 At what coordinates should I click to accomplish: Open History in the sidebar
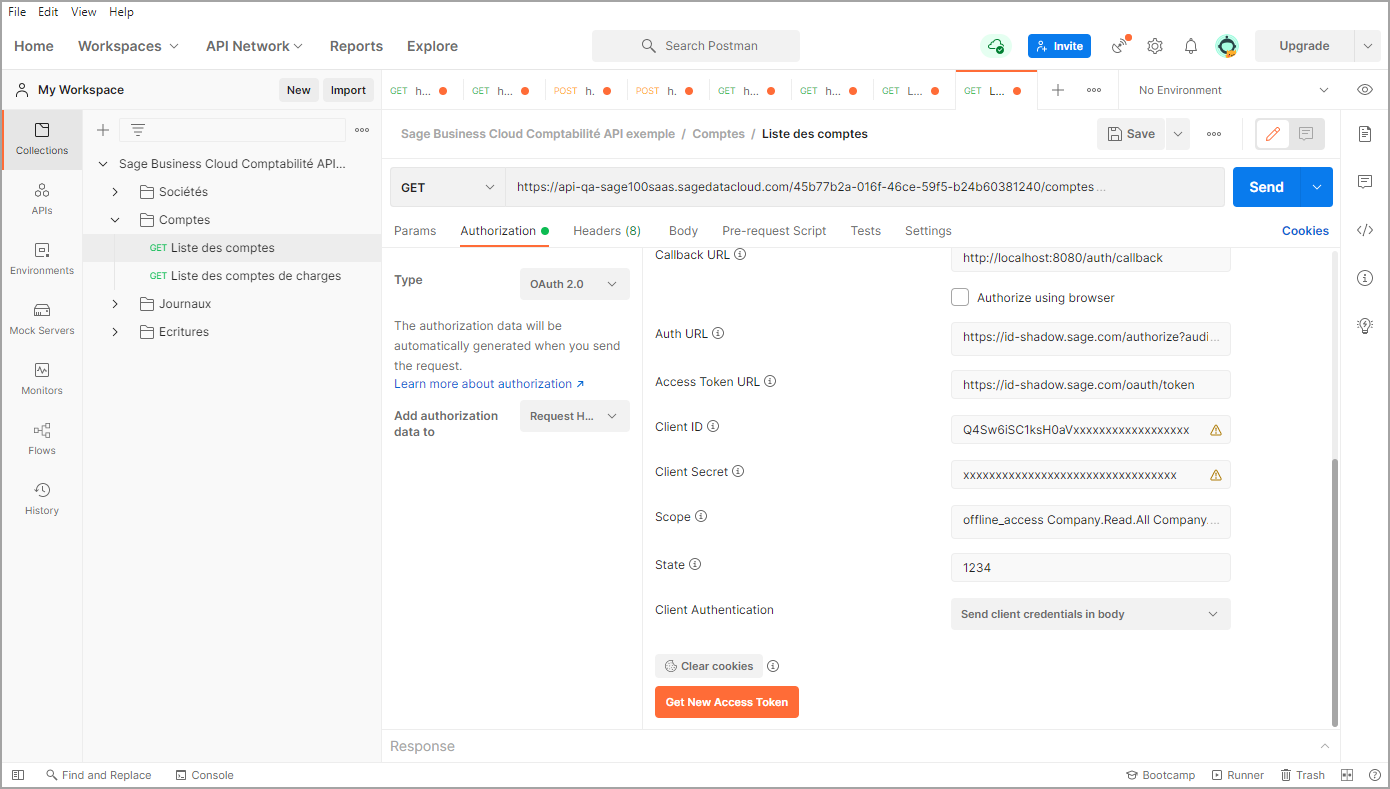pyautogui.click(x=42, y=499)
